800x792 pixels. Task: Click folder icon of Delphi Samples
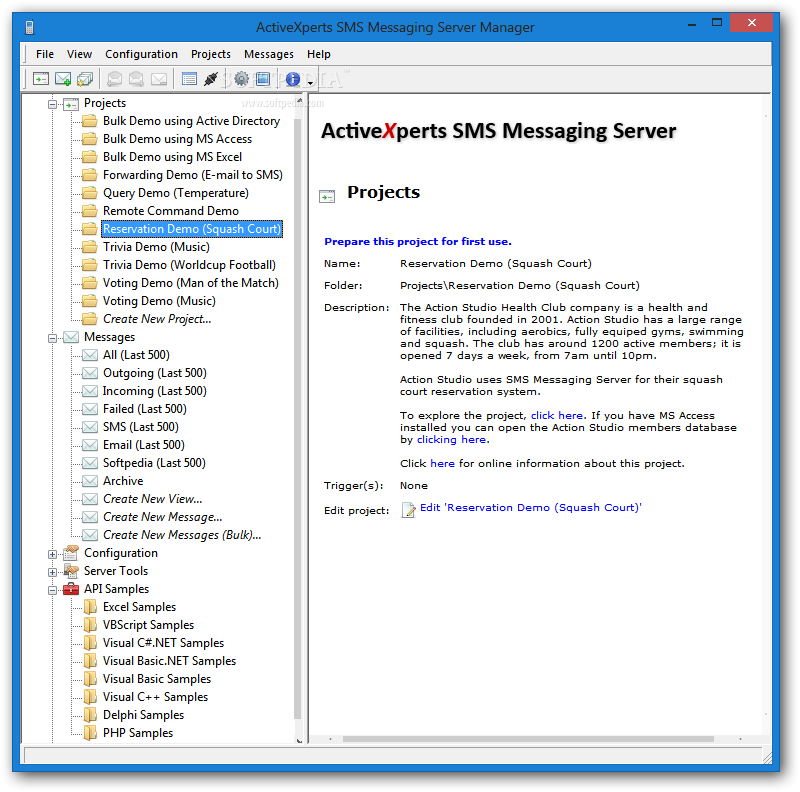[90, 715]
